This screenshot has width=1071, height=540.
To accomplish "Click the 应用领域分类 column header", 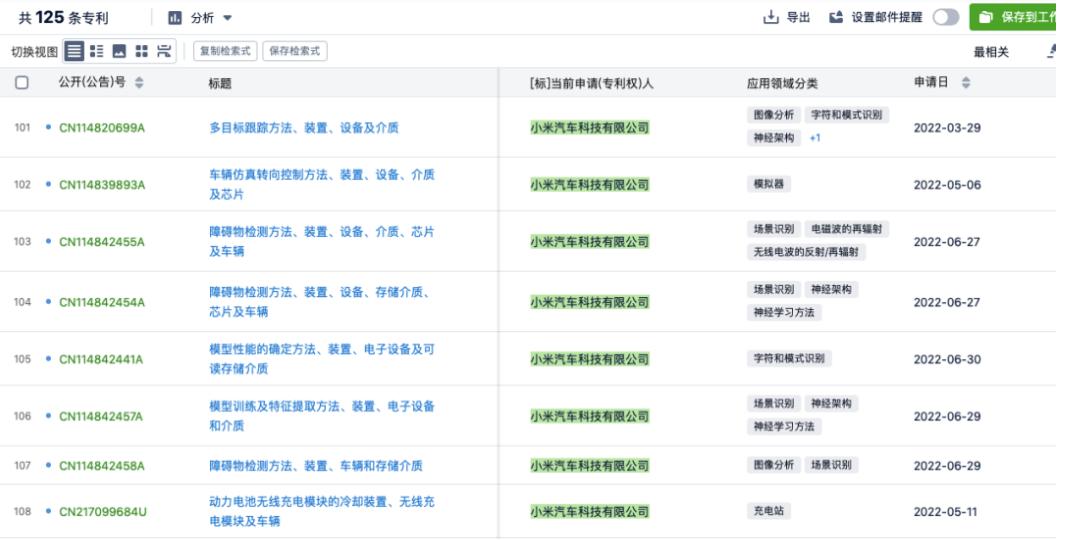I will point(782,83).
